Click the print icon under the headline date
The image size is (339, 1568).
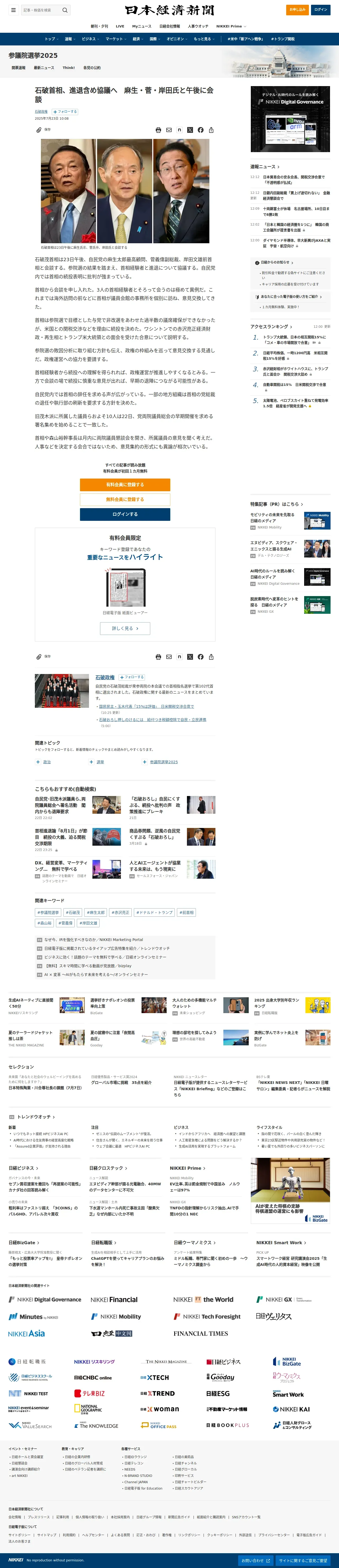(158, 130)
